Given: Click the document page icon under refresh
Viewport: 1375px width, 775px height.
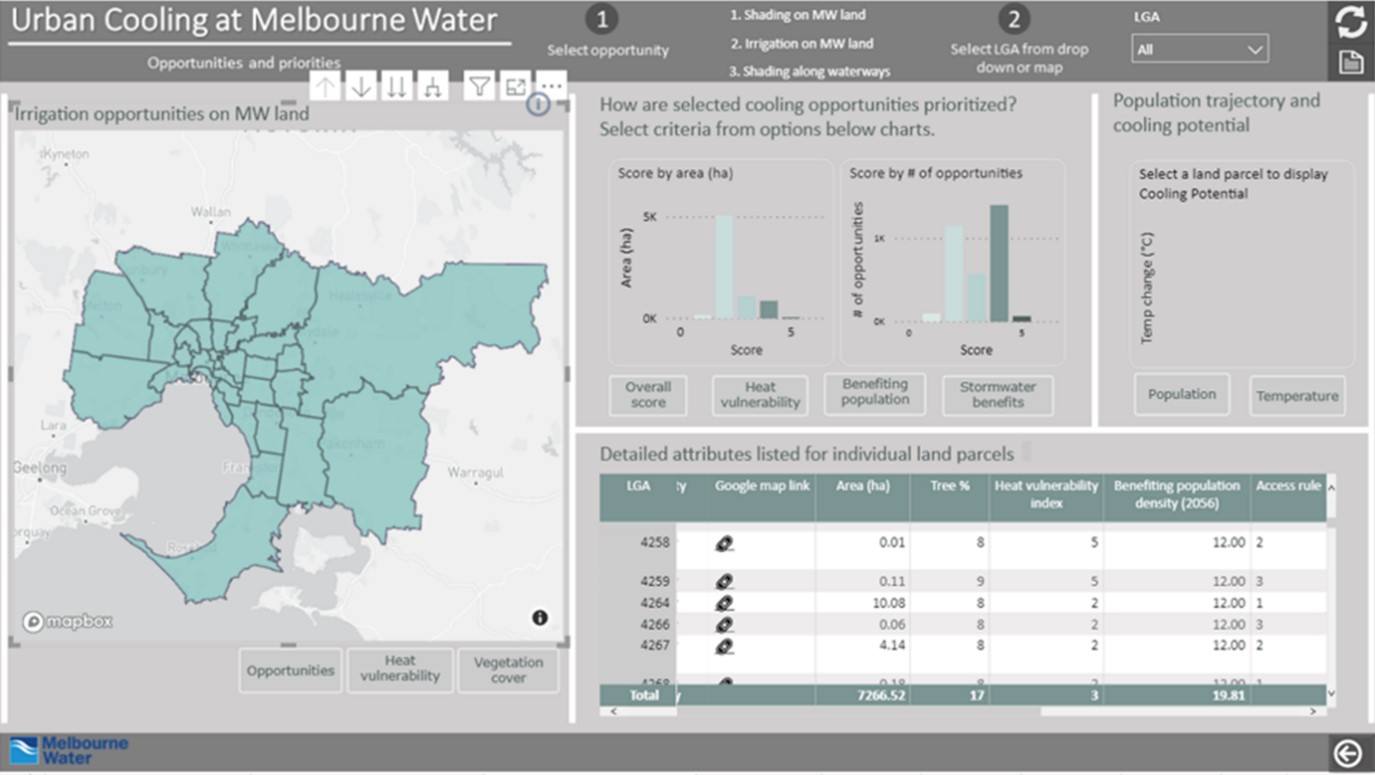Looking at the screenshot, I should 1350,62.
